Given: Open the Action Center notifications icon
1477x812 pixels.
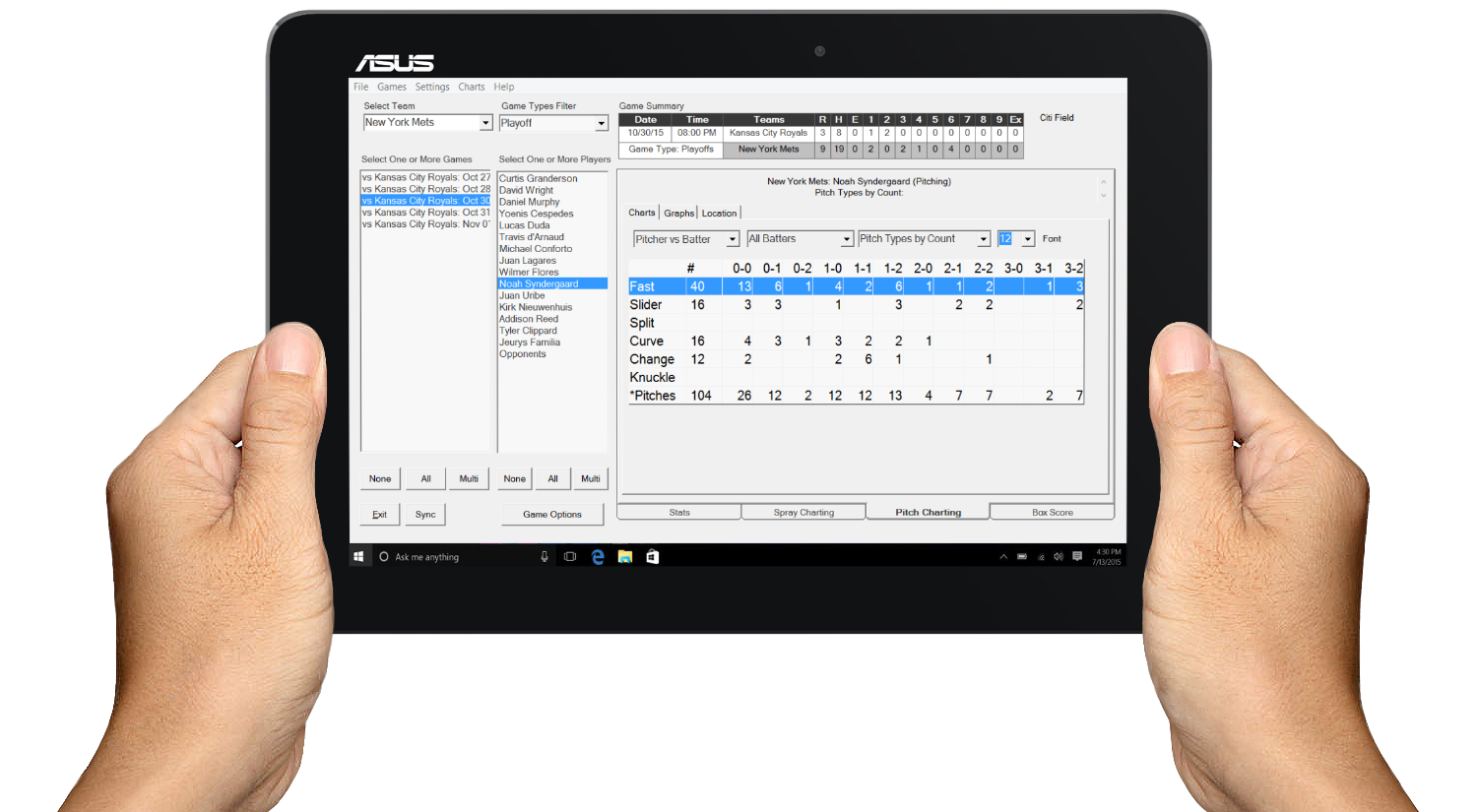Looking at the screenshot, I should tap(1077, 557).
